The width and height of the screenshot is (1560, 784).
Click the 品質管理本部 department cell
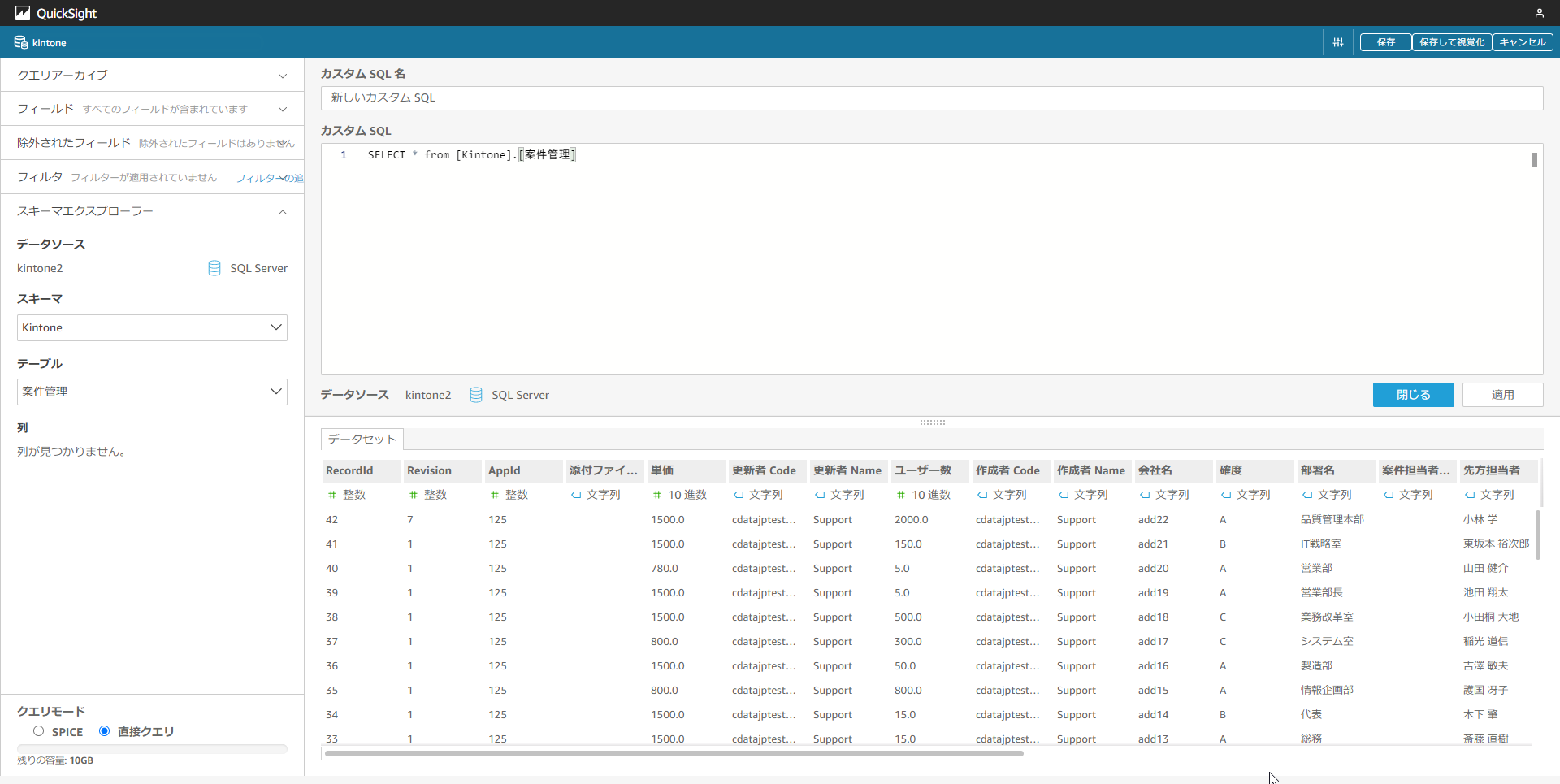[x=1332, y=519]
